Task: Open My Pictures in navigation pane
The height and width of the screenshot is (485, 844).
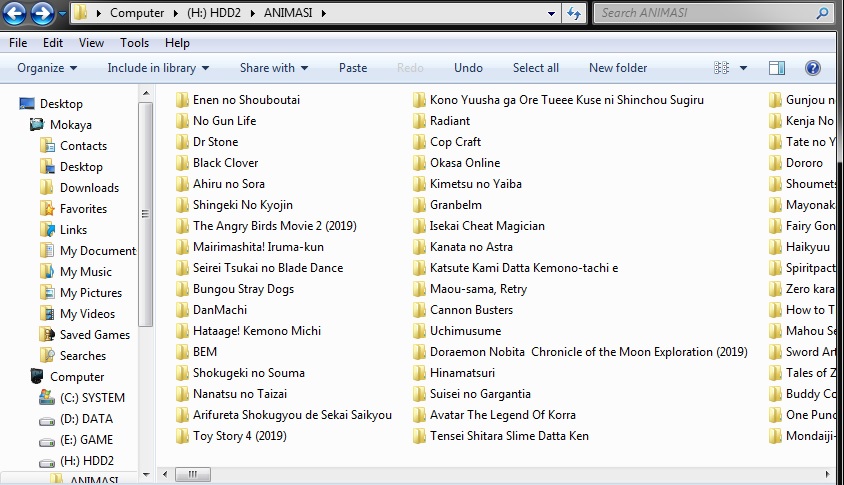Action: (91, 292)
